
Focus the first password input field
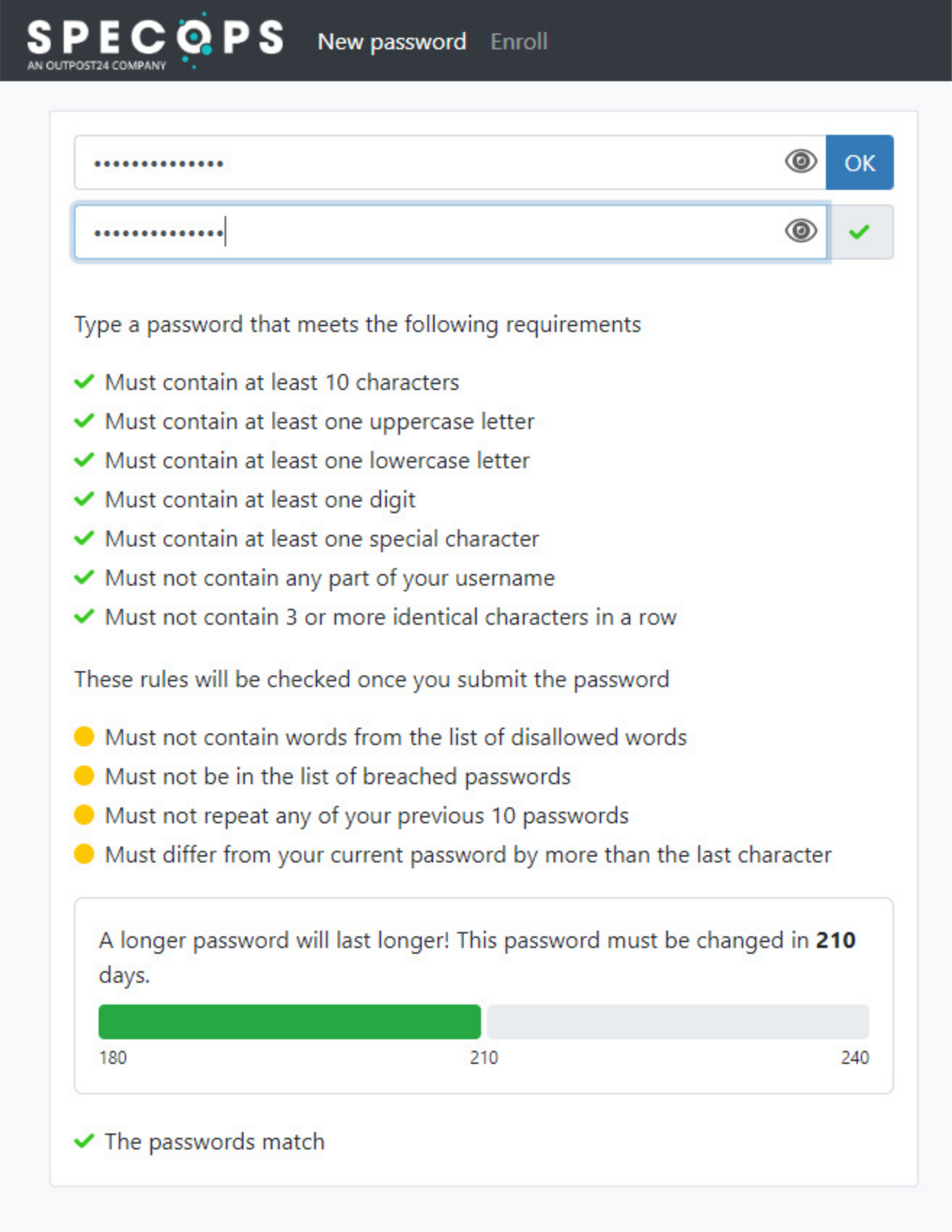tap(395, 163)
